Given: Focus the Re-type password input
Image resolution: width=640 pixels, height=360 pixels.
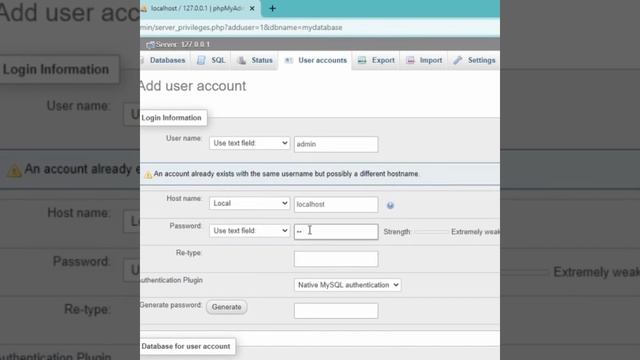Looking at the screenshot, I should coord(336,259).
